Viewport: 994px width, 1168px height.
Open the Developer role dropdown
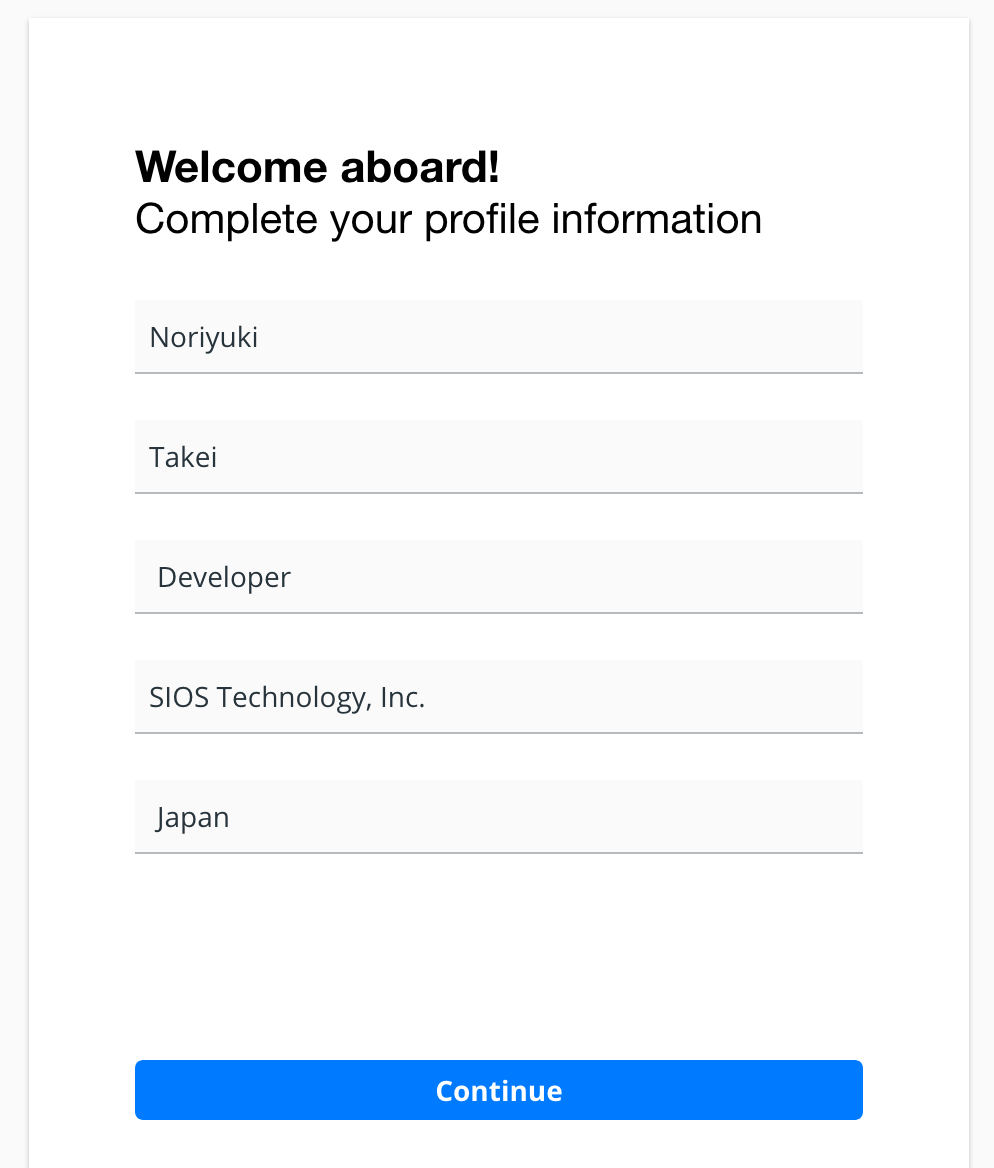coord(498,577)
